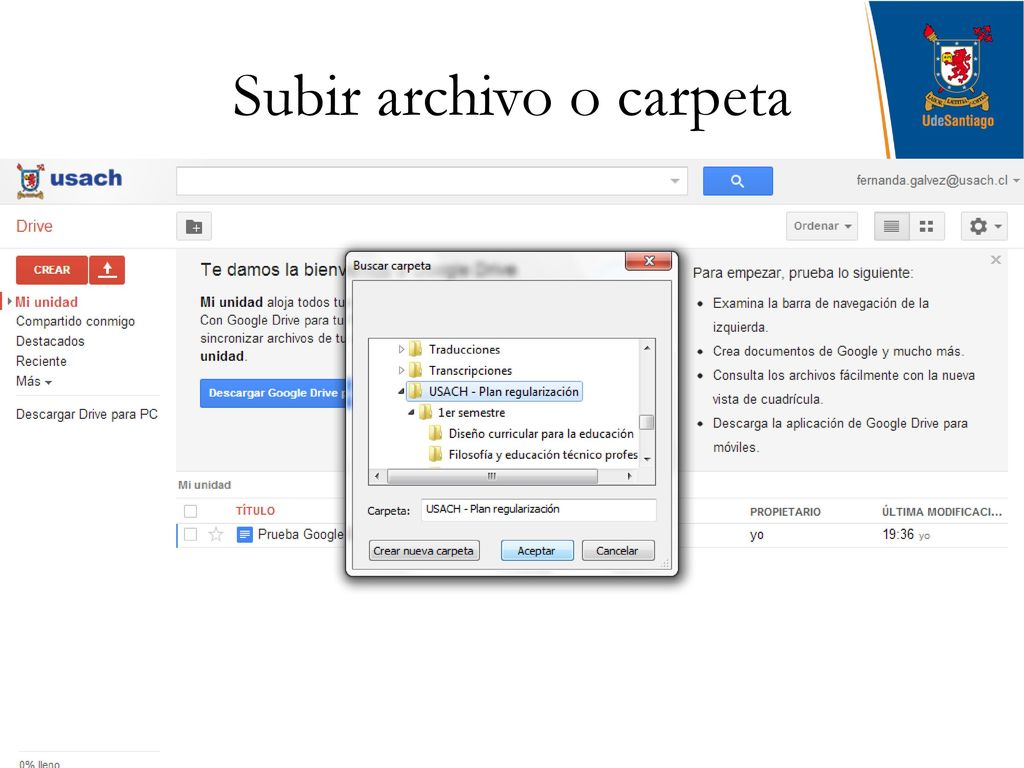Viewport: 1024px width, 768px height.
Task: Click the Drive heading link
Action: [34, 226]
